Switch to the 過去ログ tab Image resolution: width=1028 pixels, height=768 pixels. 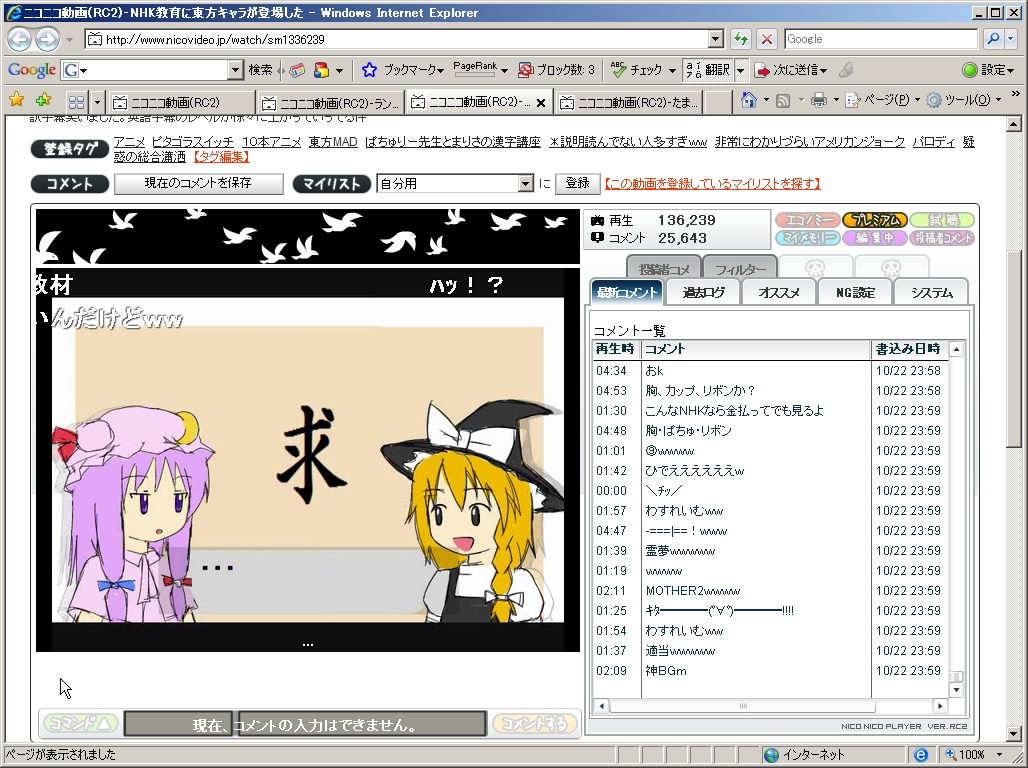coord(703,293)
